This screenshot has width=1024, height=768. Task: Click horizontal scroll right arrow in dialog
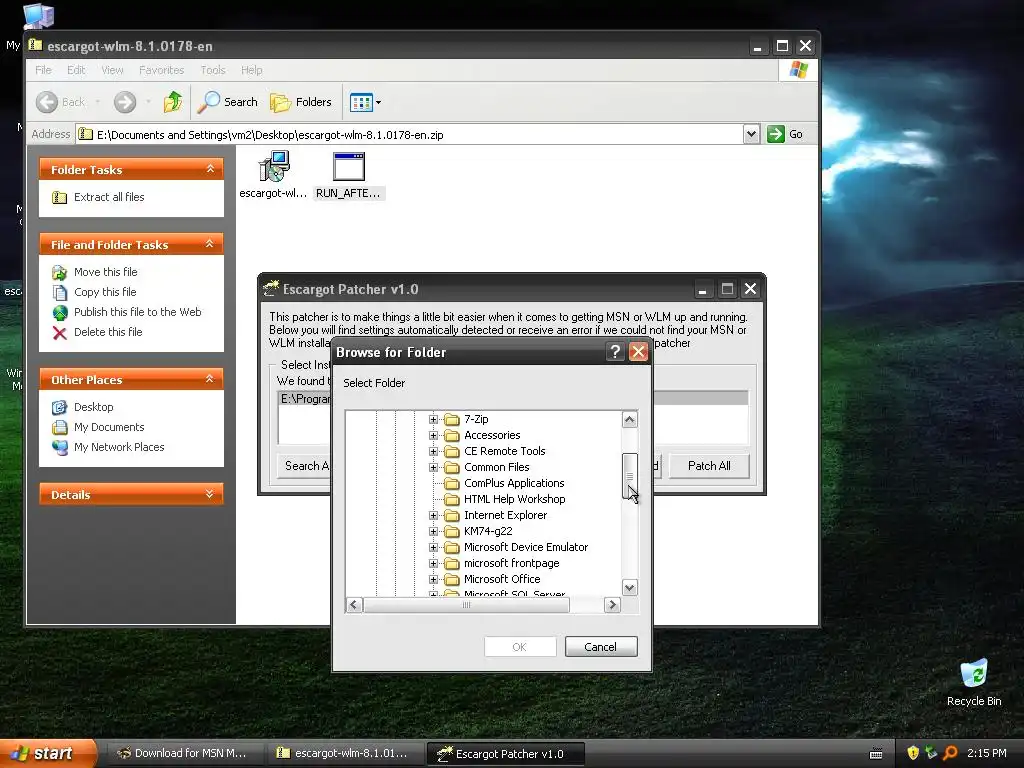[612, 605]
